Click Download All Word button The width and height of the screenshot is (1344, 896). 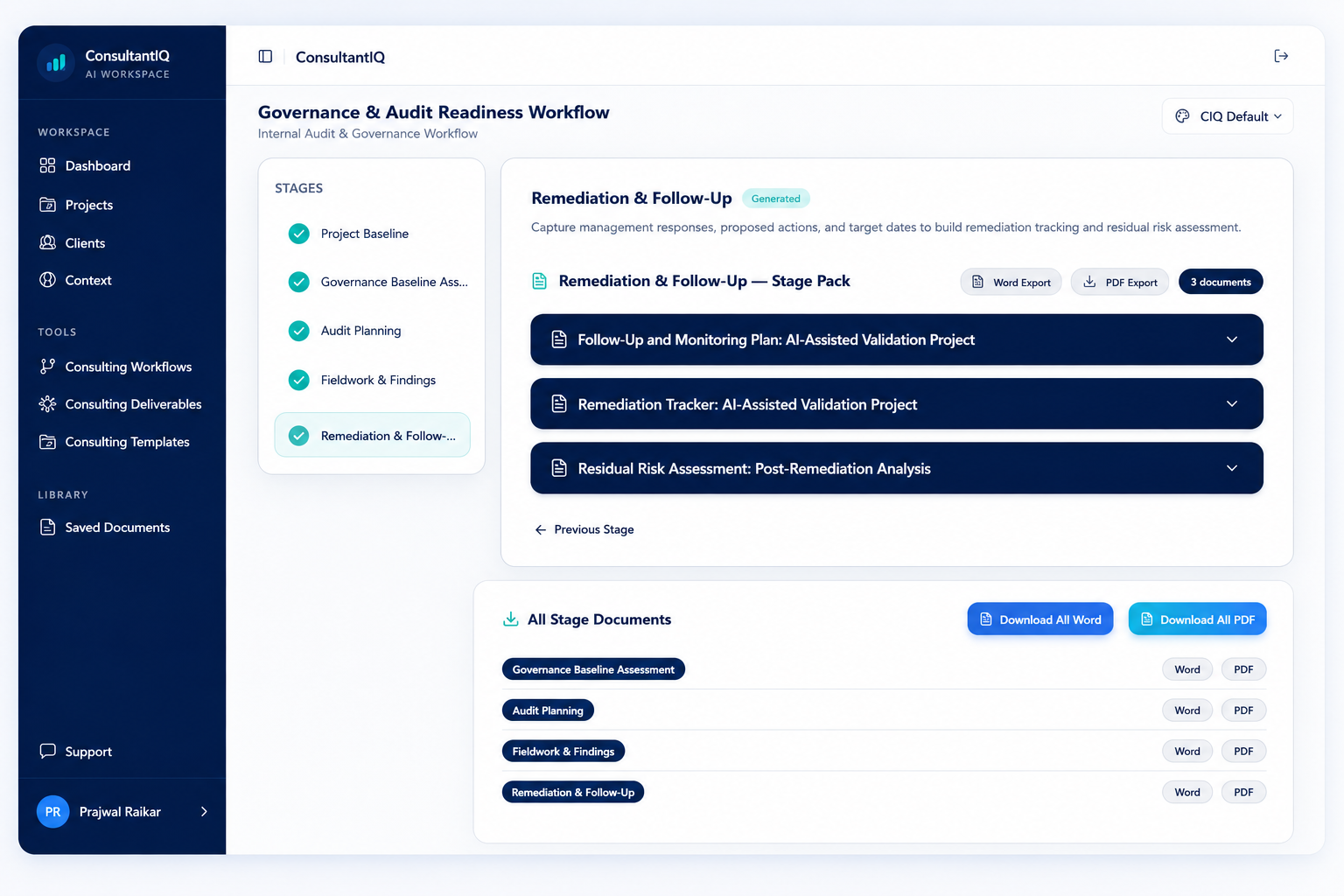click(1040, 619)
